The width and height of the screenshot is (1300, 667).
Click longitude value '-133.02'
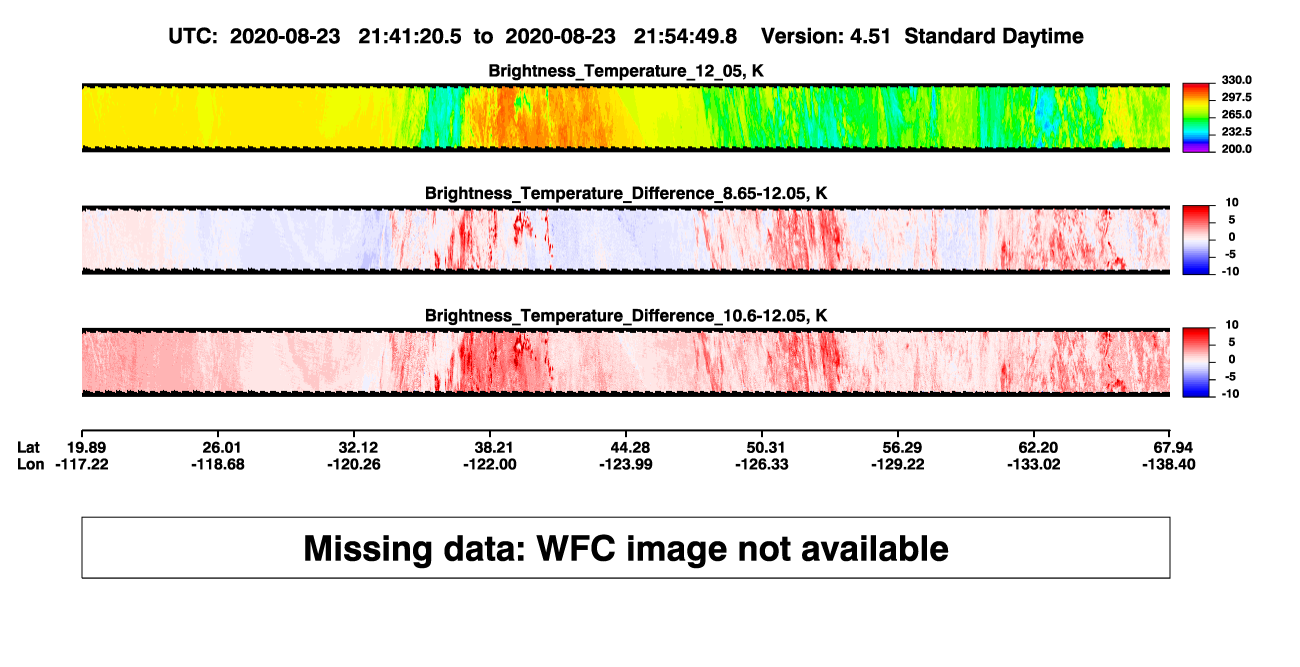pyautogui.click(x=1034, y=464)
